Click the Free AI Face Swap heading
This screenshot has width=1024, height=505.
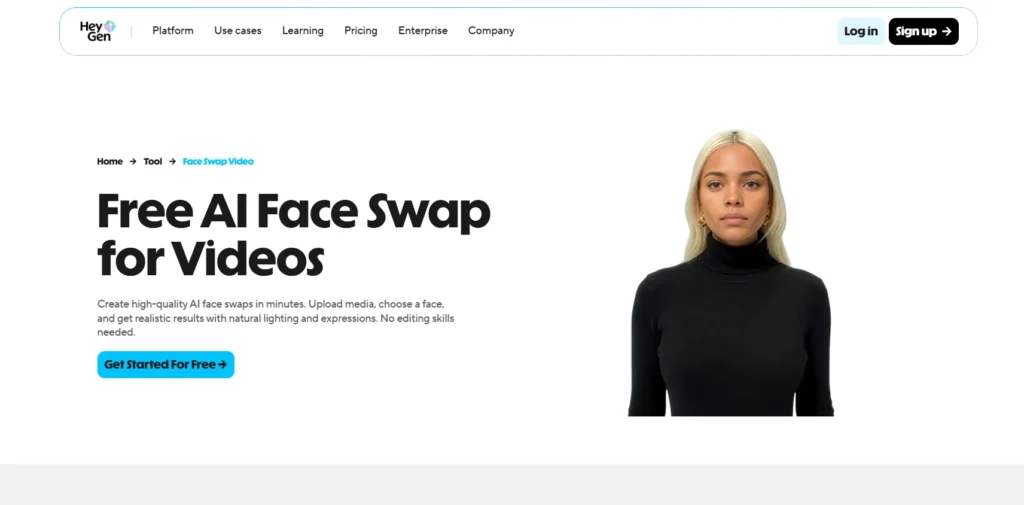[293, 234]
